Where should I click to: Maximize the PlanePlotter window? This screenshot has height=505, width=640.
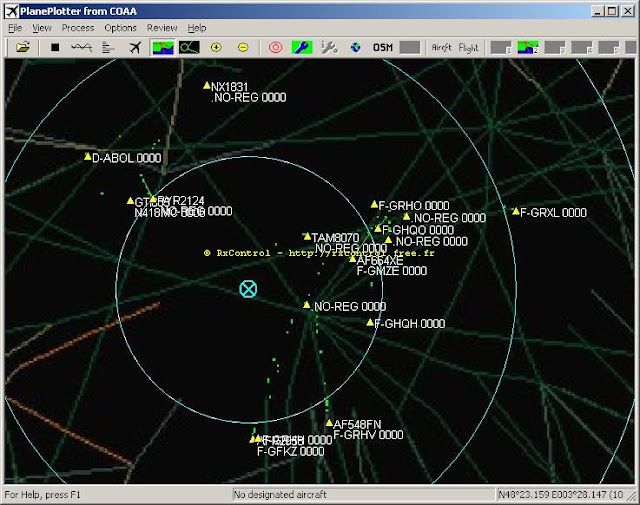(x=612, y=11)
